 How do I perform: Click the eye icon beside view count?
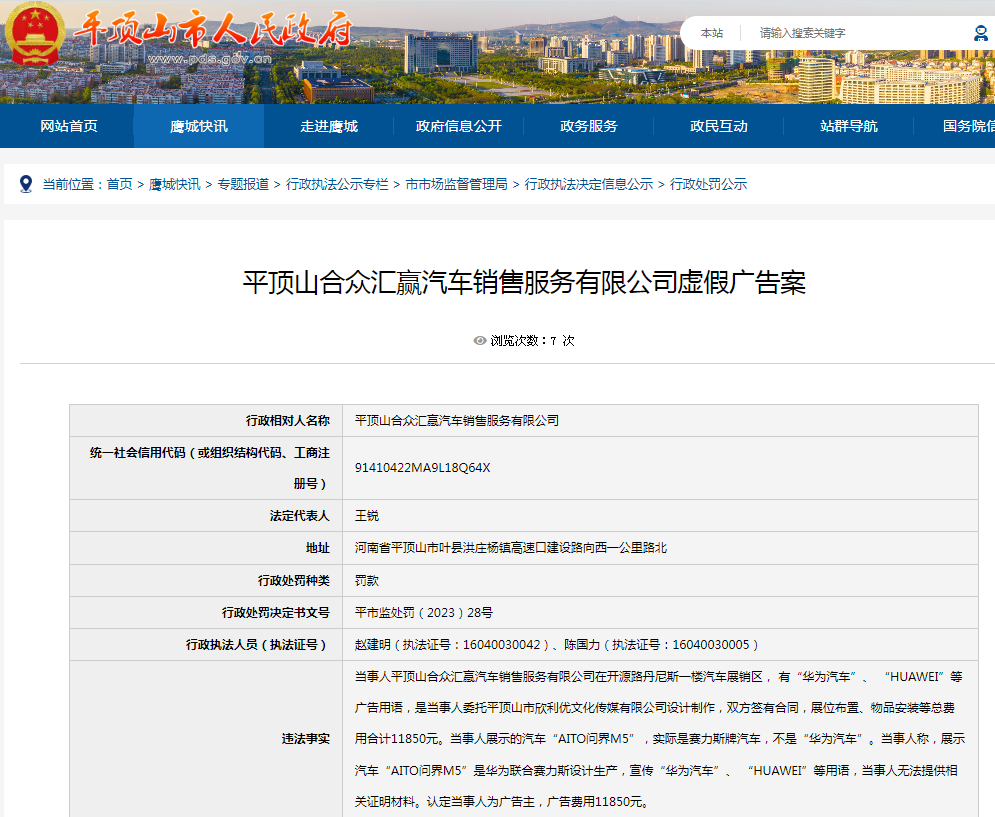click(x=480, y=341)
